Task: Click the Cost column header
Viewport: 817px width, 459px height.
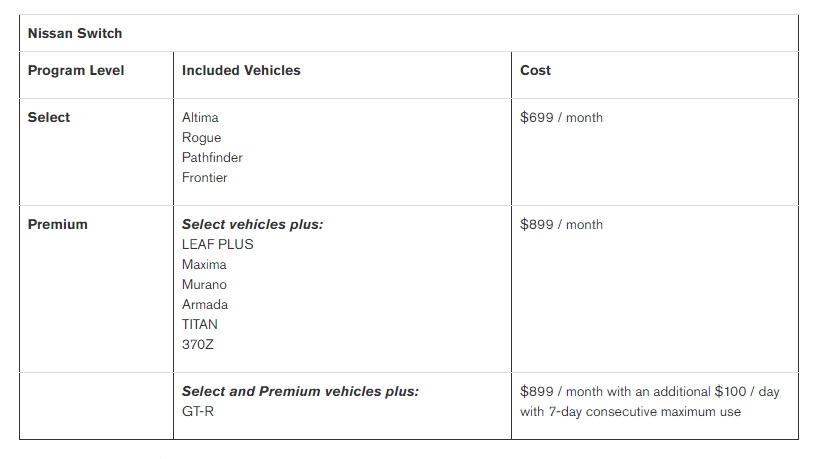Action: coord(535,70)
